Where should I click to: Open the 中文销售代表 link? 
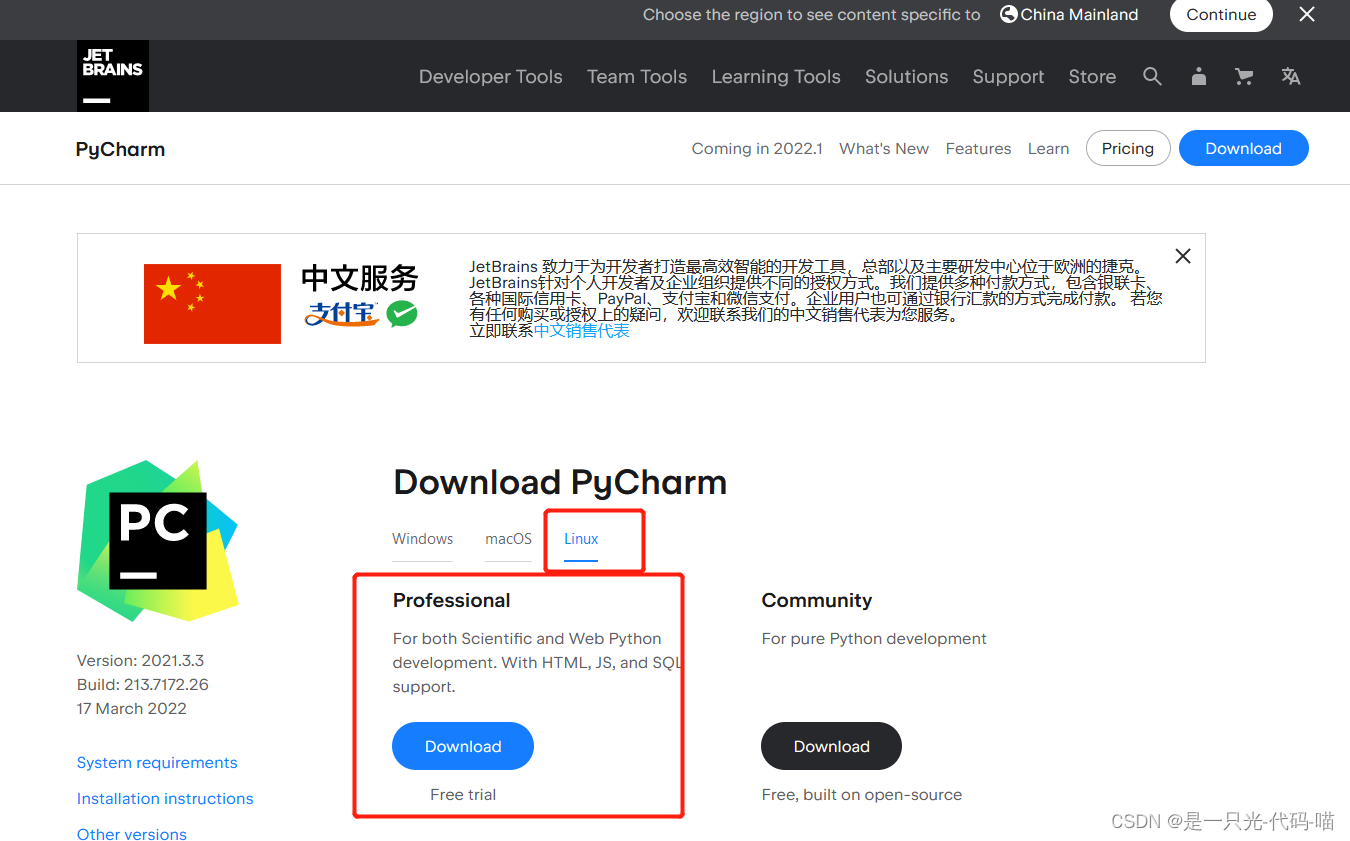click(x=582, y=331)
